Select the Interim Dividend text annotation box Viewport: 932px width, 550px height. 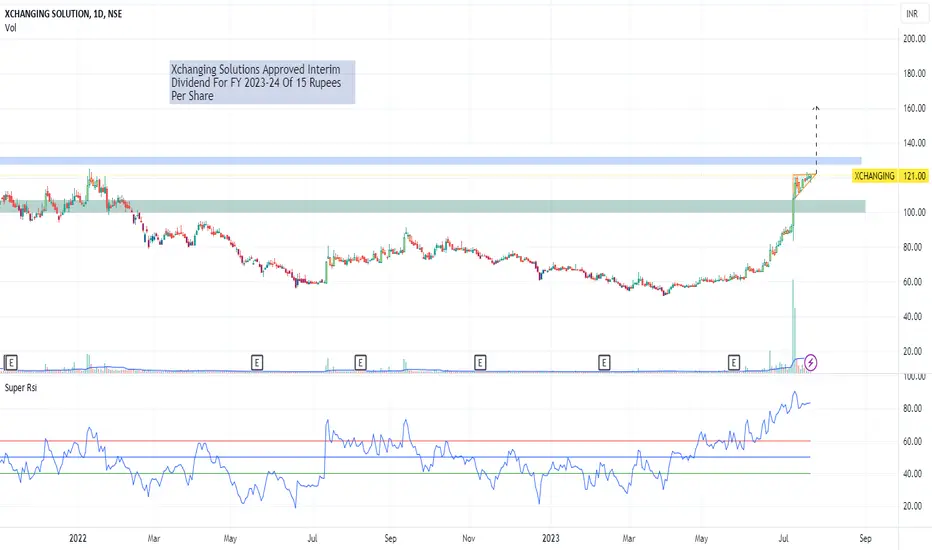[262, 82]
